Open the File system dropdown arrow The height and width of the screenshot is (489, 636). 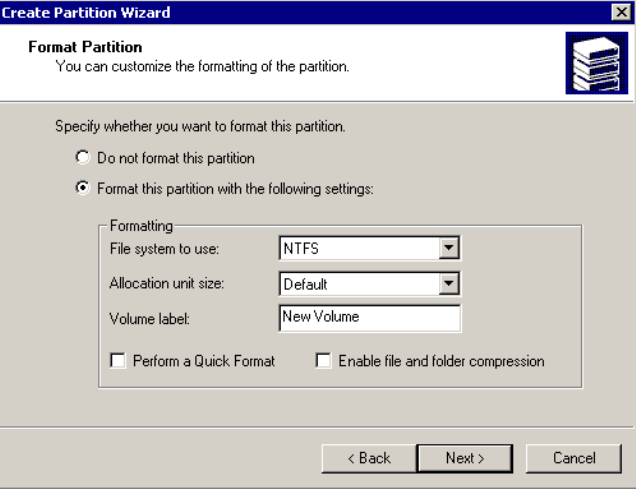pyautogui.click(x=449, y=247)
